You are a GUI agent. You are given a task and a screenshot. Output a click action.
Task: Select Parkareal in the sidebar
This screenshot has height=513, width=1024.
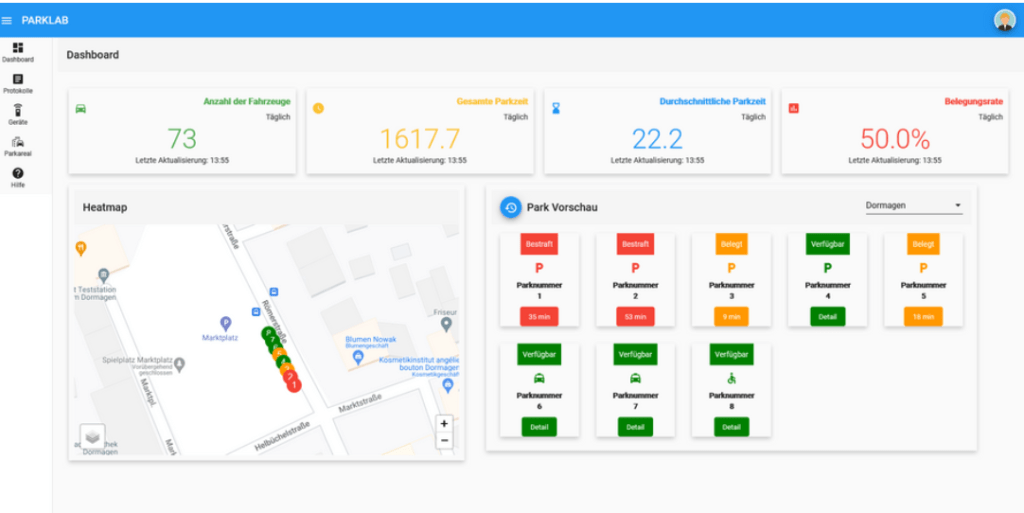(18, 146)
